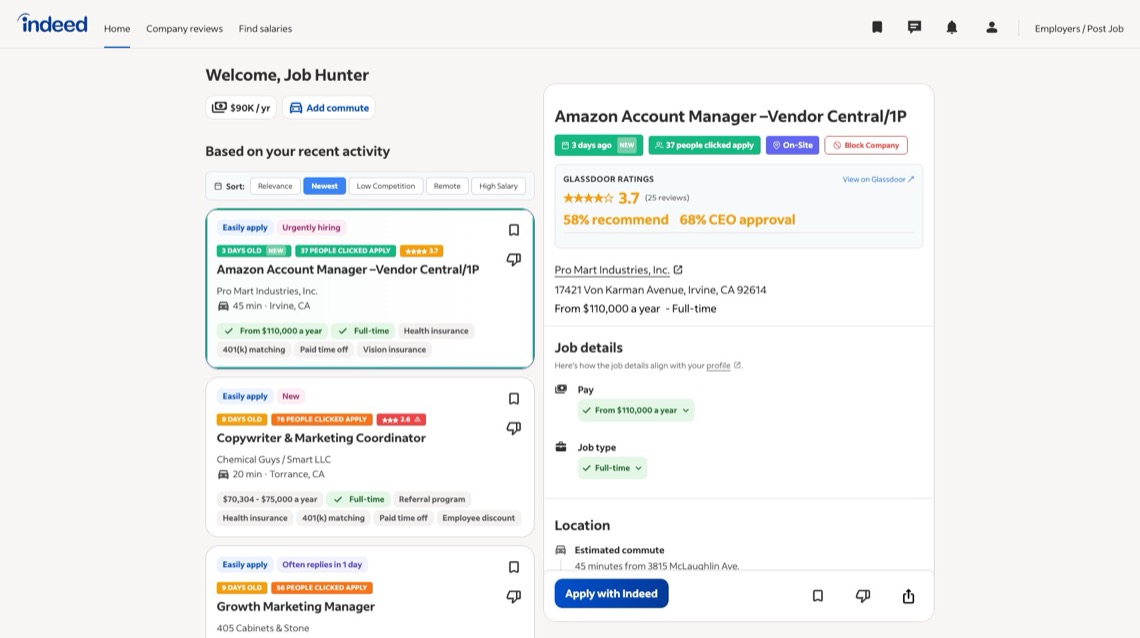Viewport: 1140px width, 638px height.
Task: Toggle the High Salary filter
Action: coord(498,185)
